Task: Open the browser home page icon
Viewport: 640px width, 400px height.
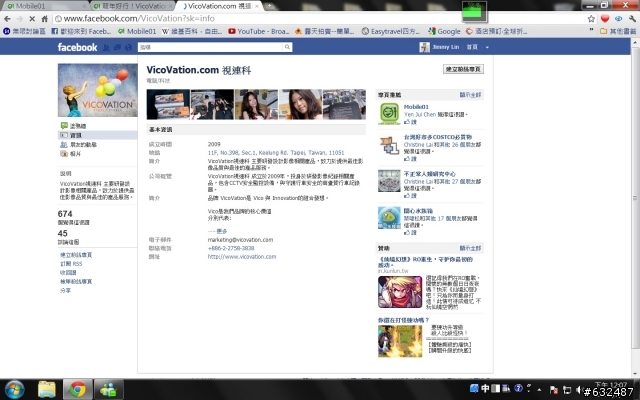Action: click(44, 19)
